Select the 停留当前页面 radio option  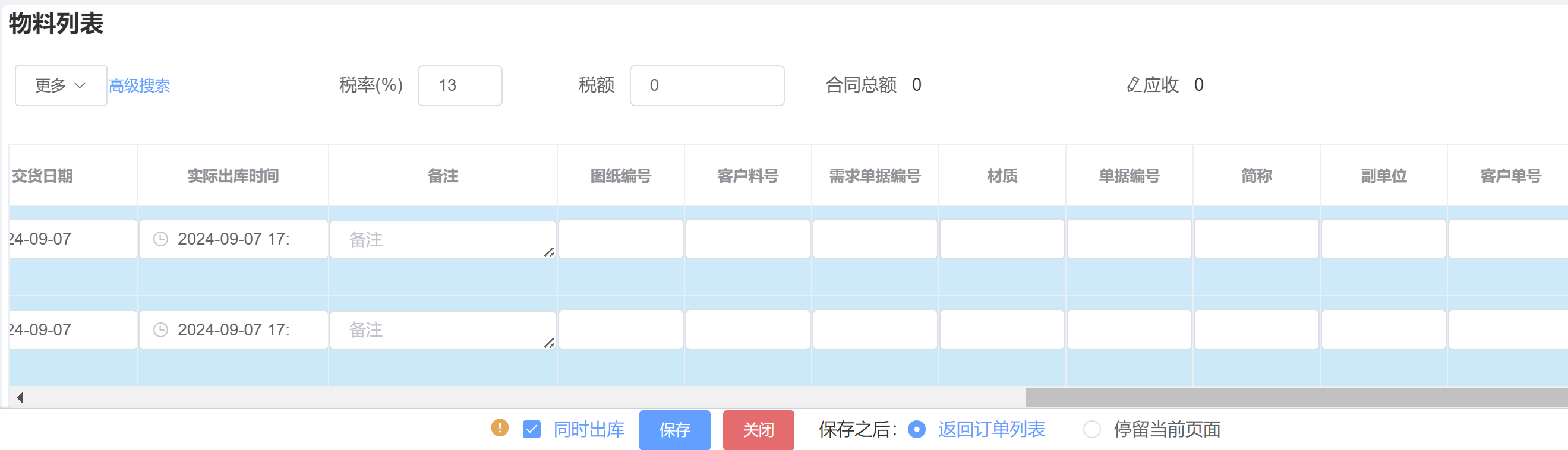[x=1092, y=429]
